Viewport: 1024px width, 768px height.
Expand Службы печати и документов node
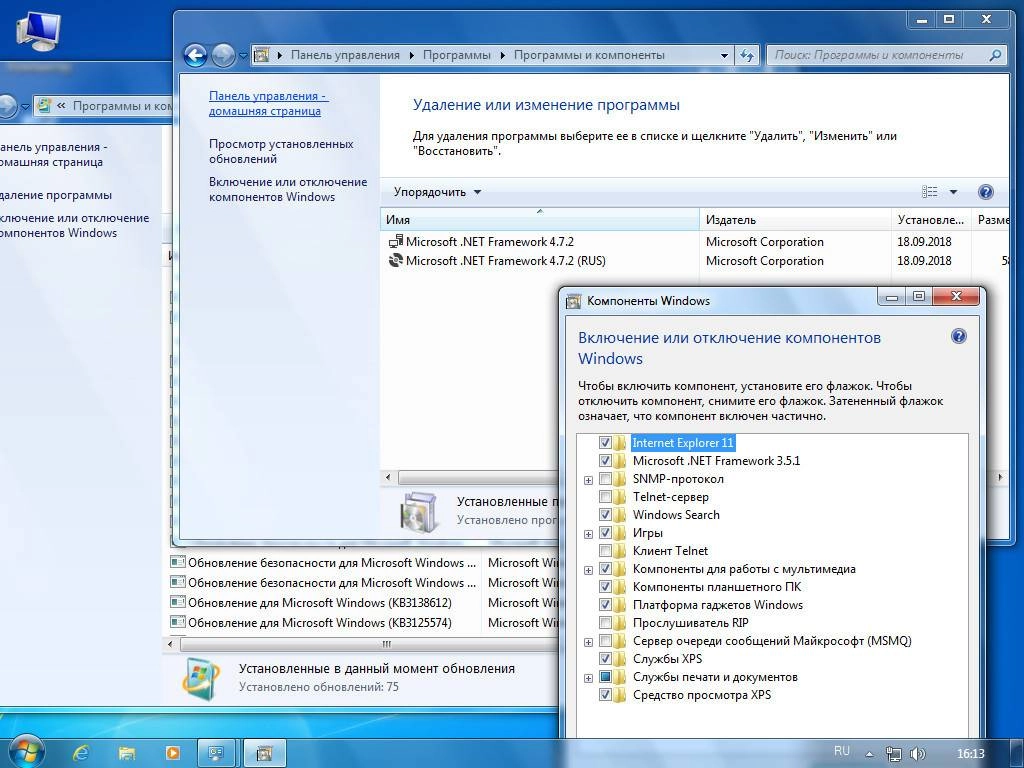pyautogui.click(x=588, y=678)
